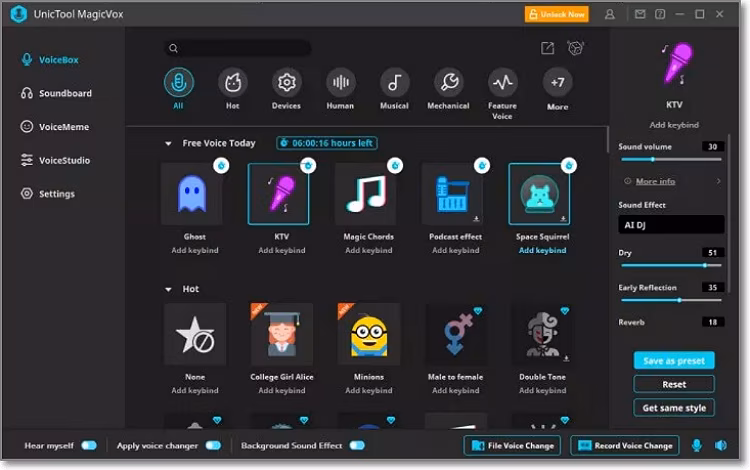
Task: Click the Reset button
Action: pos(674,384)
